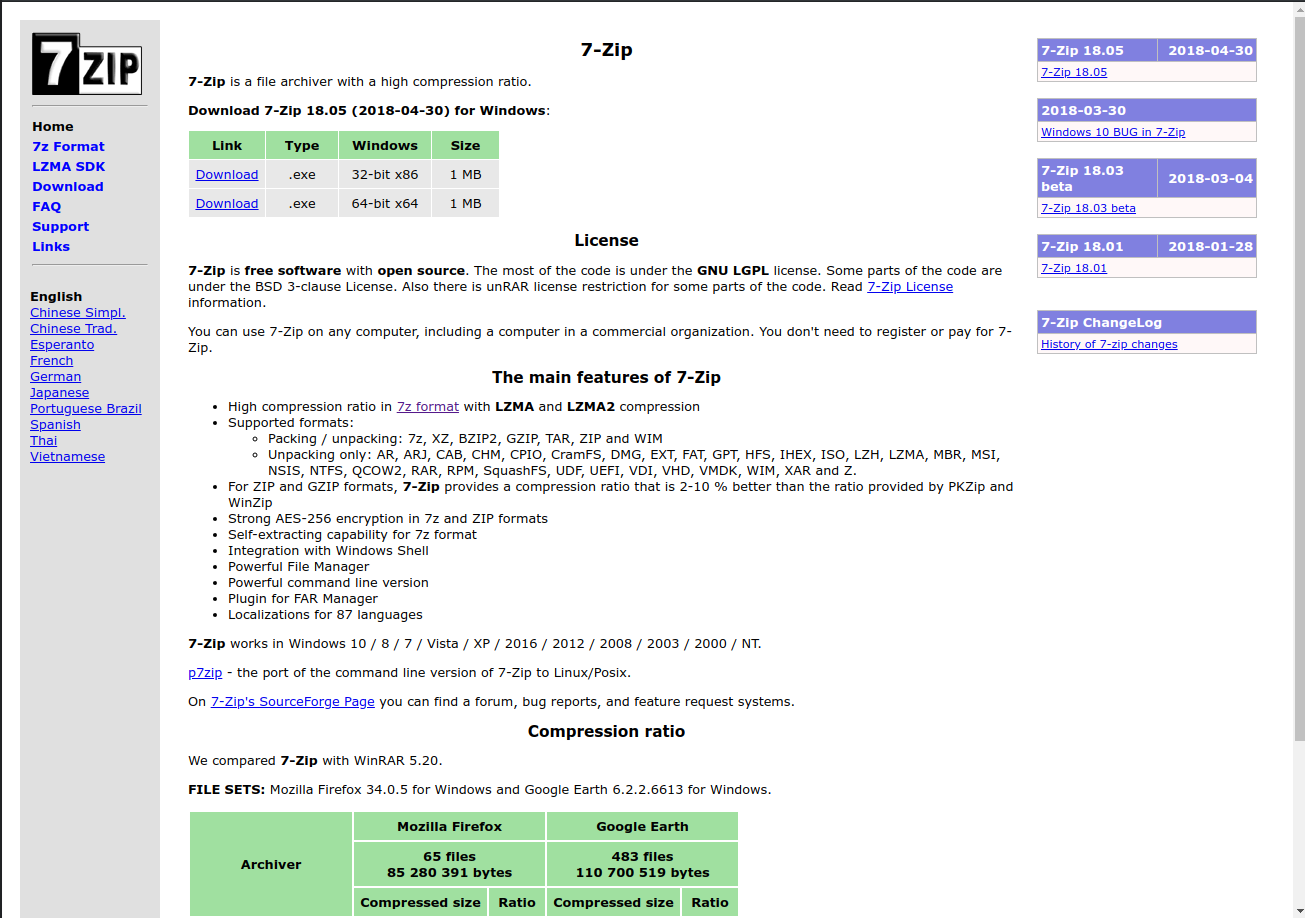
Task: Open the 7-Zip 18.05 news link
Action: point(1074,72)
